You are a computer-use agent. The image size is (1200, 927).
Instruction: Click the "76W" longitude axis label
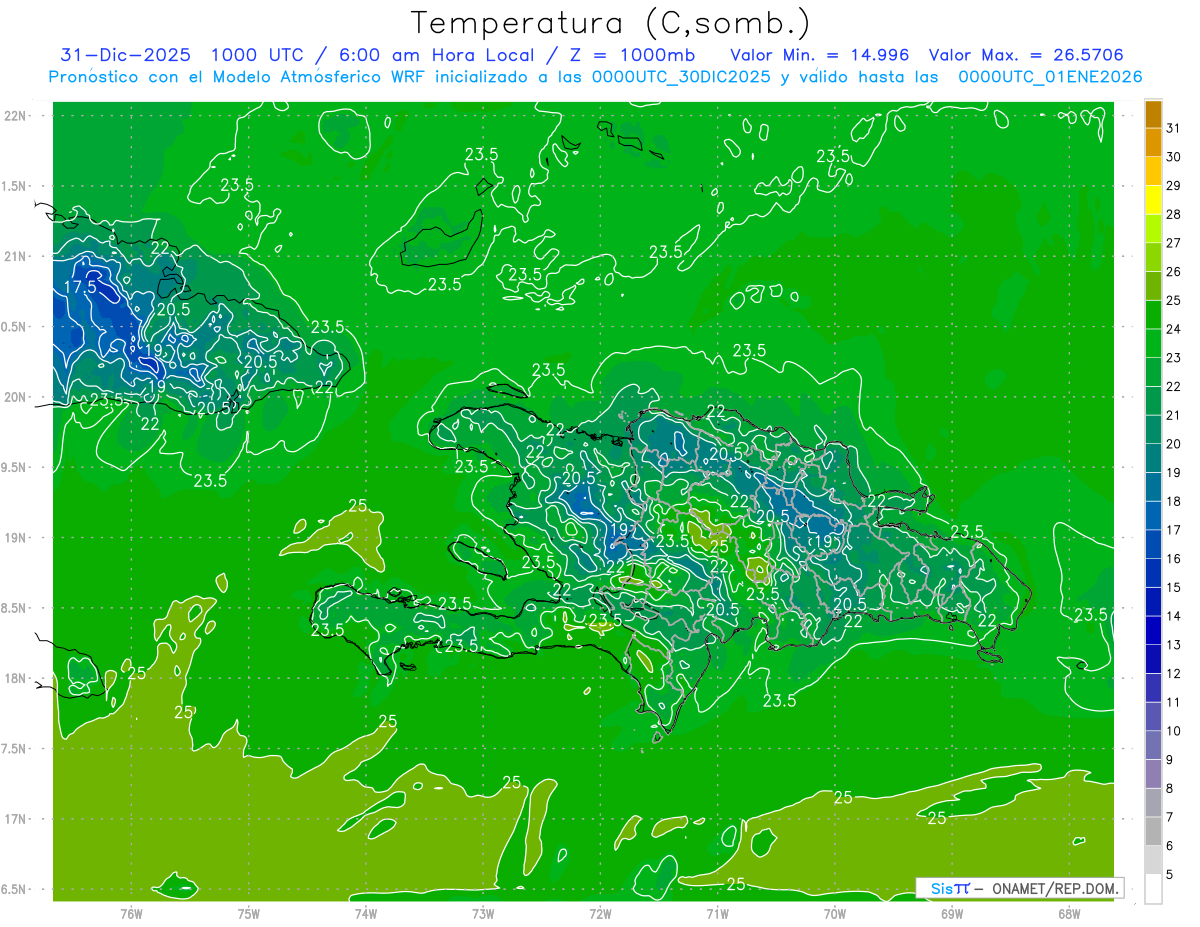[131, 914]
